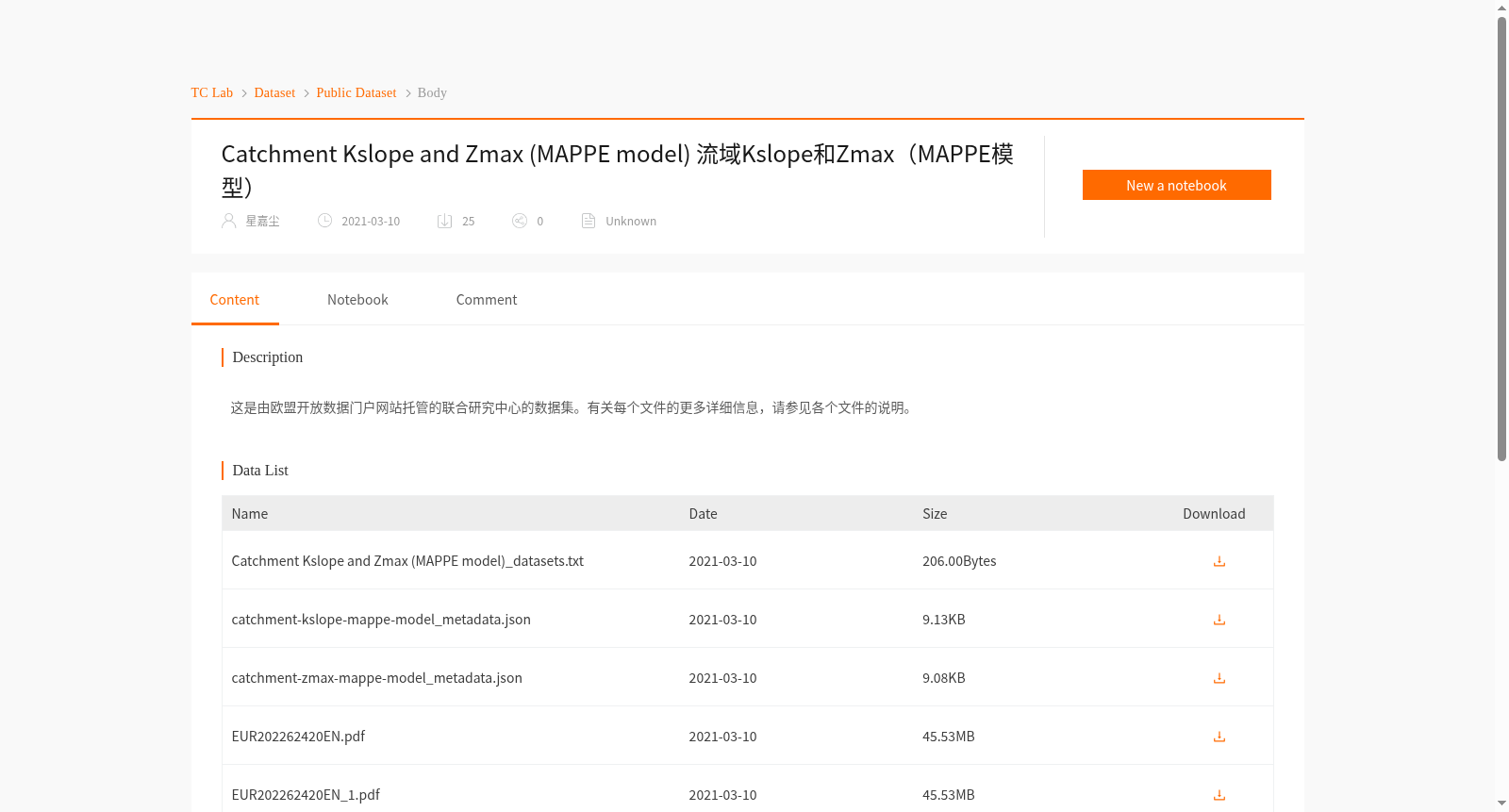This screenshot has height=812, width=1509.
Task: Click the Data List section heading
Action: [260, 471]
